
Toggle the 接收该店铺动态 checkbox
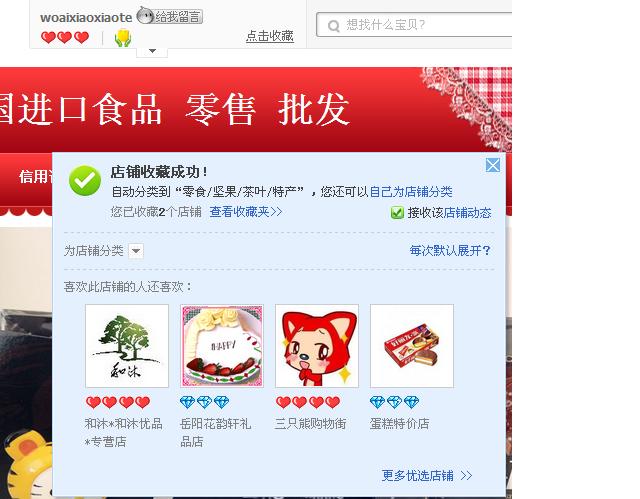coord(397,213)
